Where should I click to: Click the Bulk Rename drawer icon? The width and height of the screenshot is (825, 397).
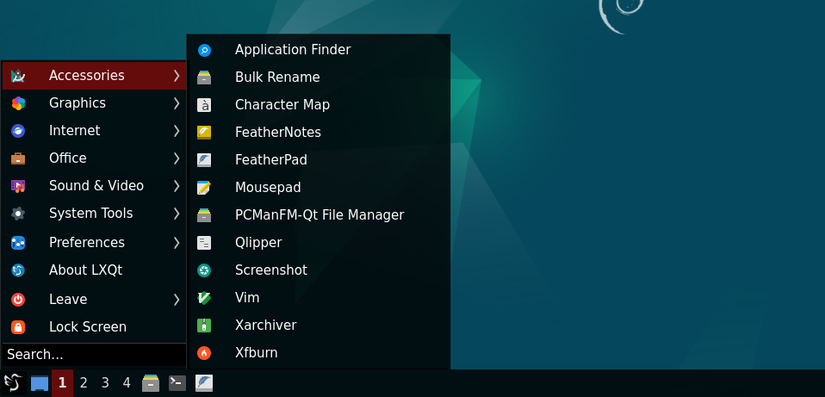pos(204,77)
